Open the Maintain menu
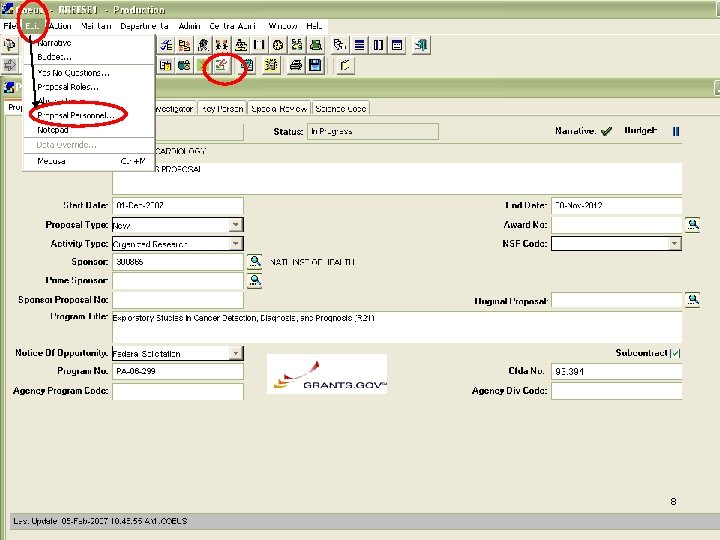 coord(96,26)
